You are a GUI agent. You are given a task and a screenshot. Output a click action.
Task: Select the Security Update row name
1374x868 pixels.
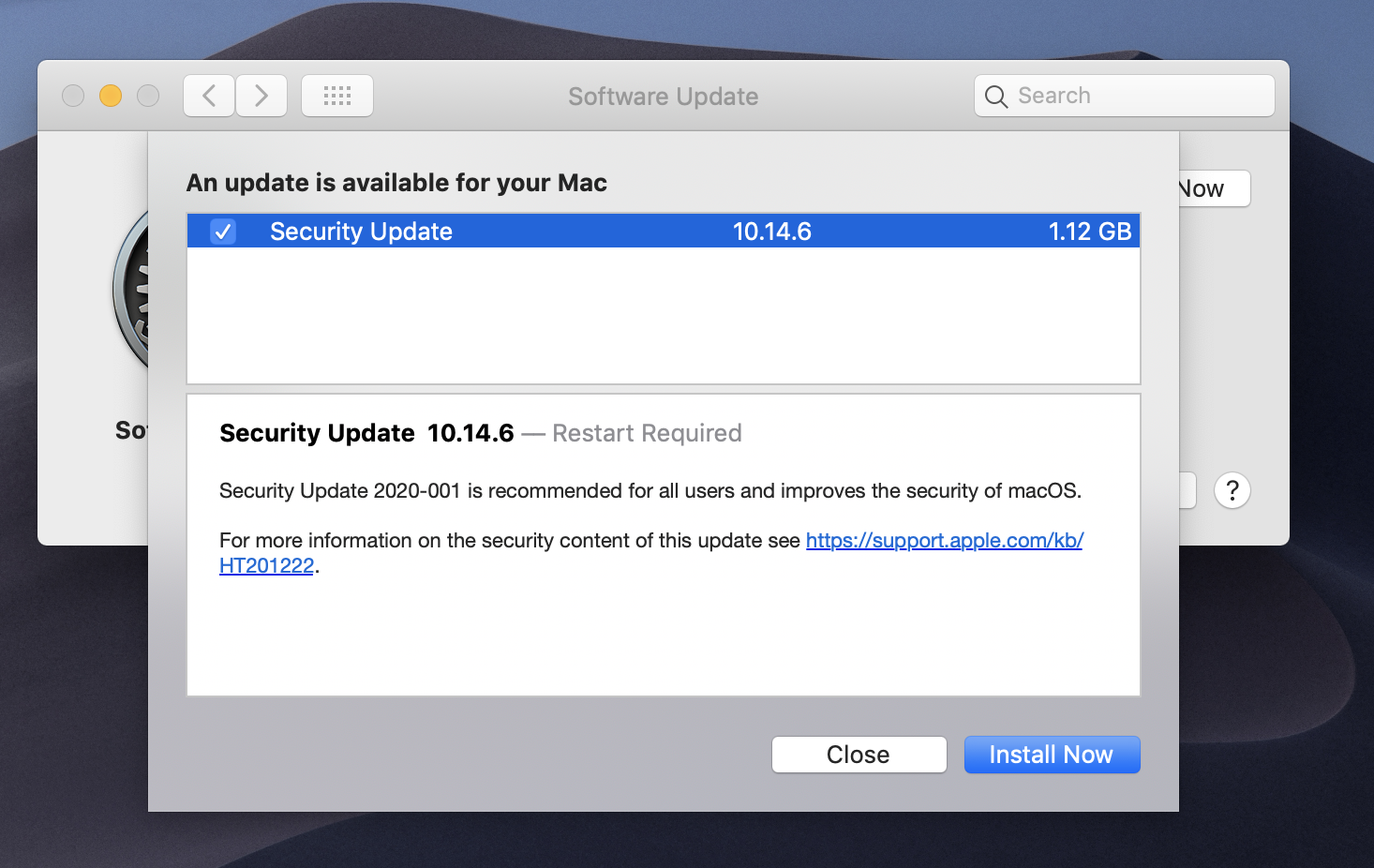361,232
